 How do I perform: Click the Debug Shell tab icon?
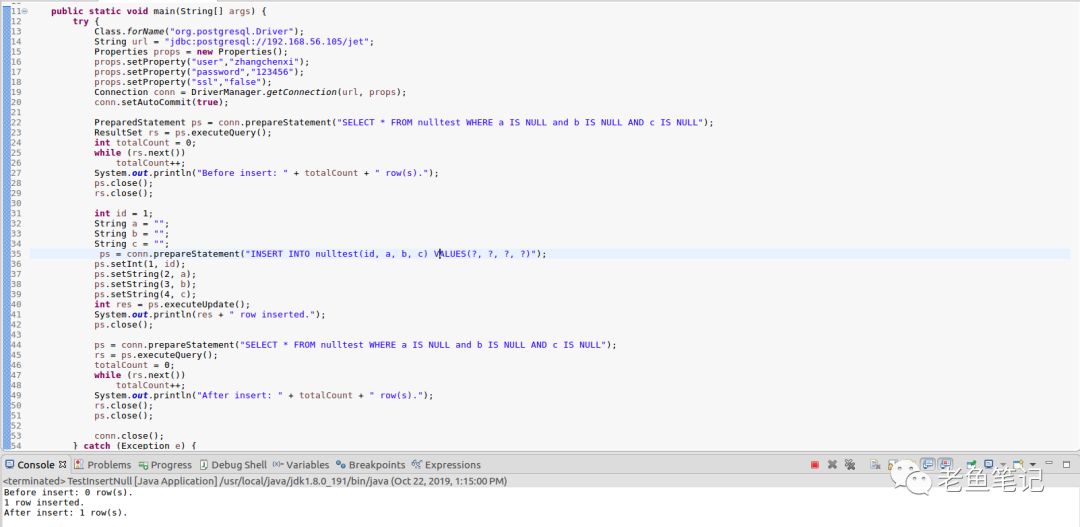pyautogui.click(x=205, y=465)
